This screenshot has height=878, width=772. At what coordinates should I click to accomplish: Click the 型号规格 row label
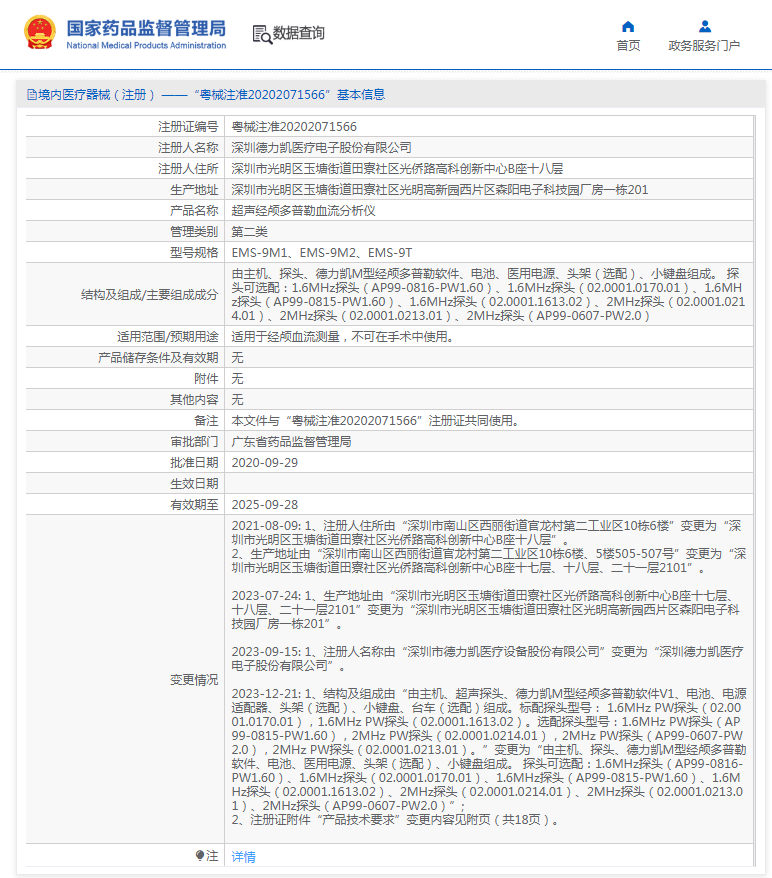[194, 253]
